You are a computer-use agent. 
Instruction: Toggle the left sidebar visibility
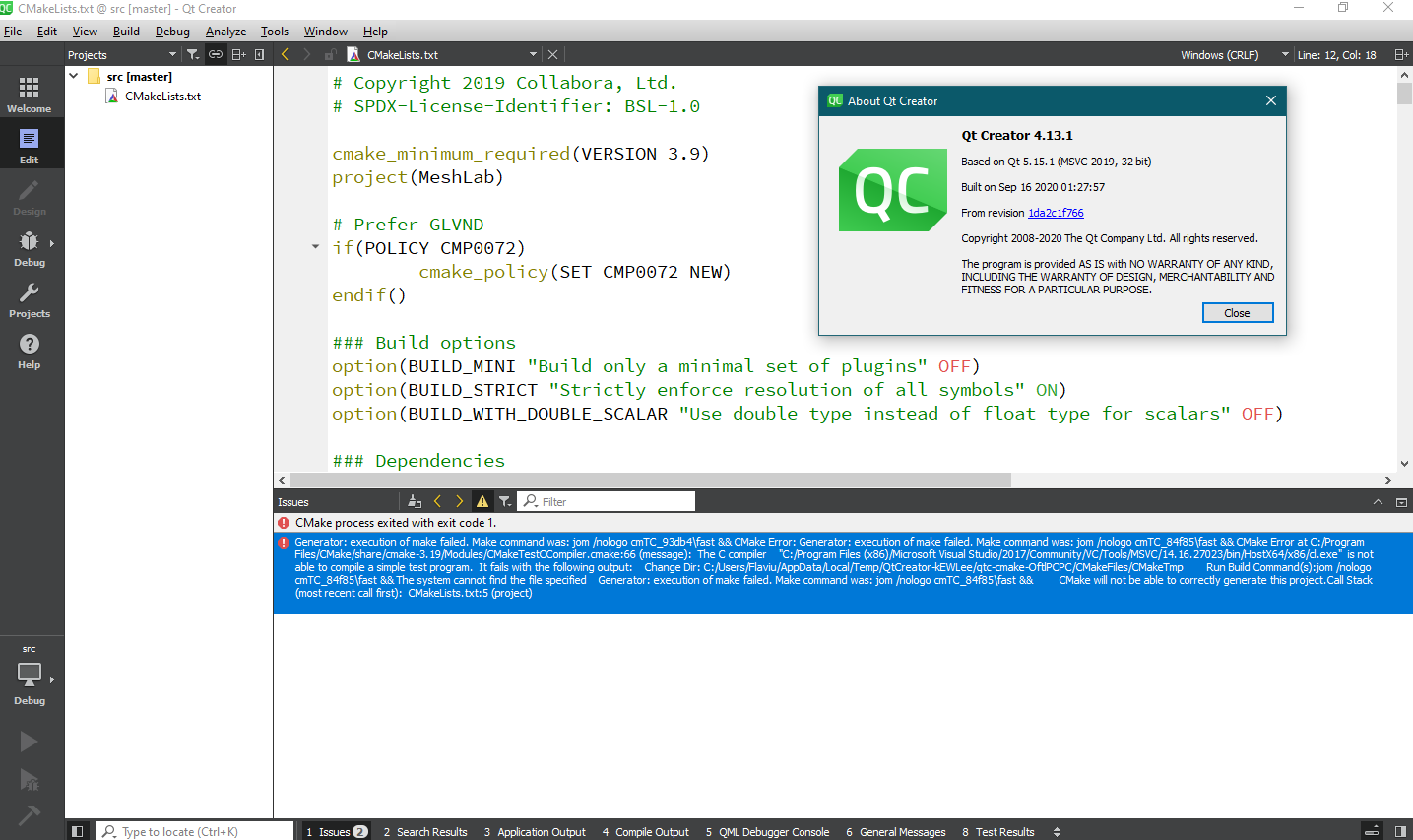[x=78, y=831]
